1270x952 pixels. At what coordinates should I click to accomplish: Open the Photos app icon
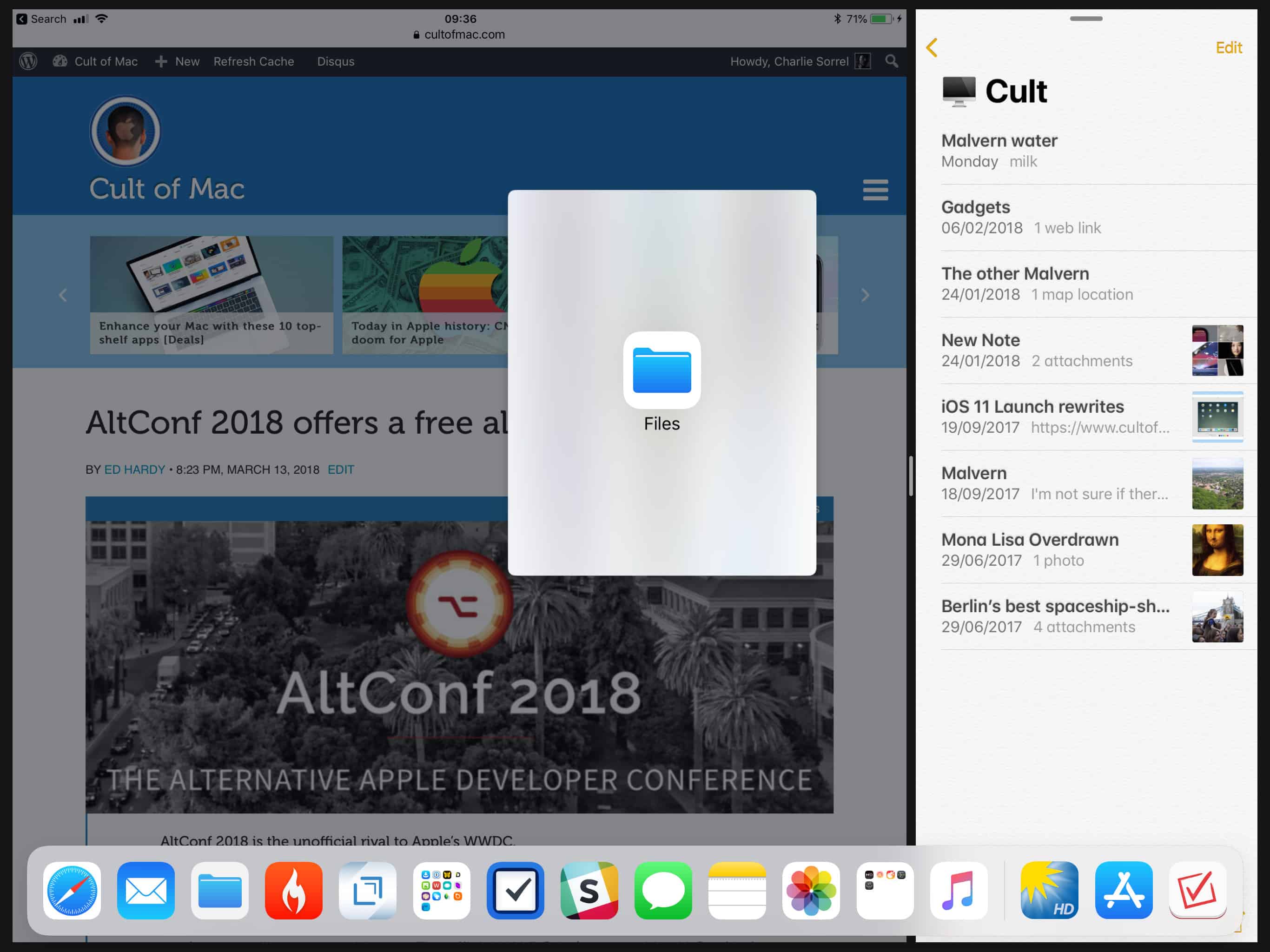[811, 890]
